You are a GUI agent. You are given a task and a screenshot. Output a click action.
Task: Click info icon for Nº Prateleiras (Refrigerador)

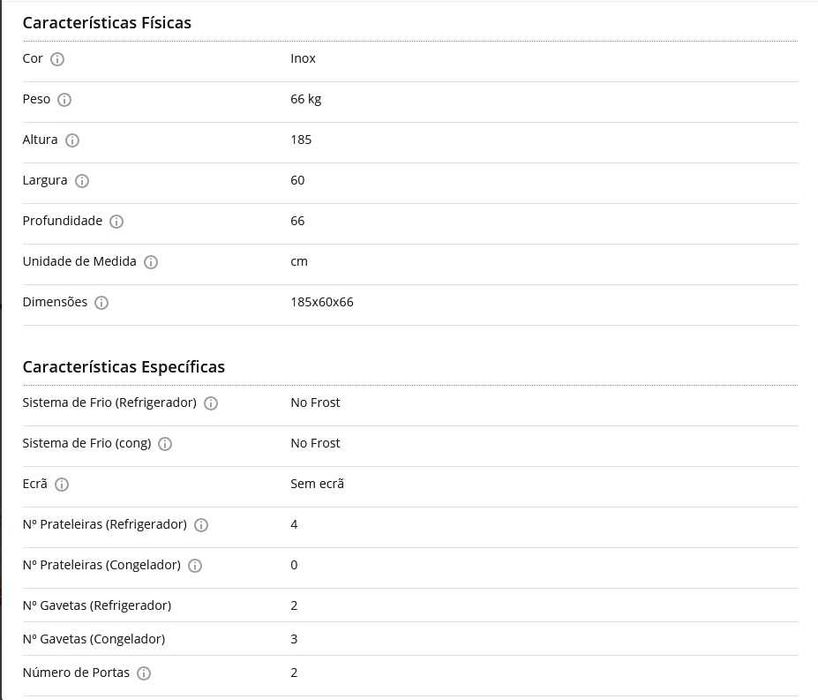[x=201, y=525]
